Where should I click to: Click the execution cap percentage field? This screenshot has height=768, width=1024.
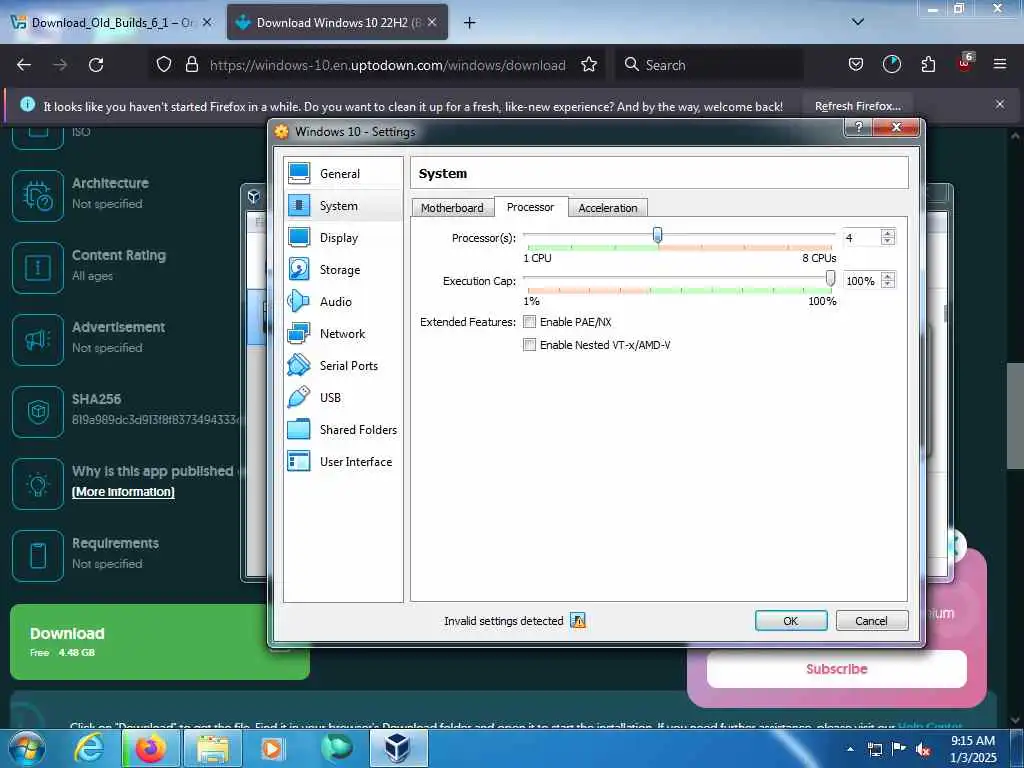861,281
